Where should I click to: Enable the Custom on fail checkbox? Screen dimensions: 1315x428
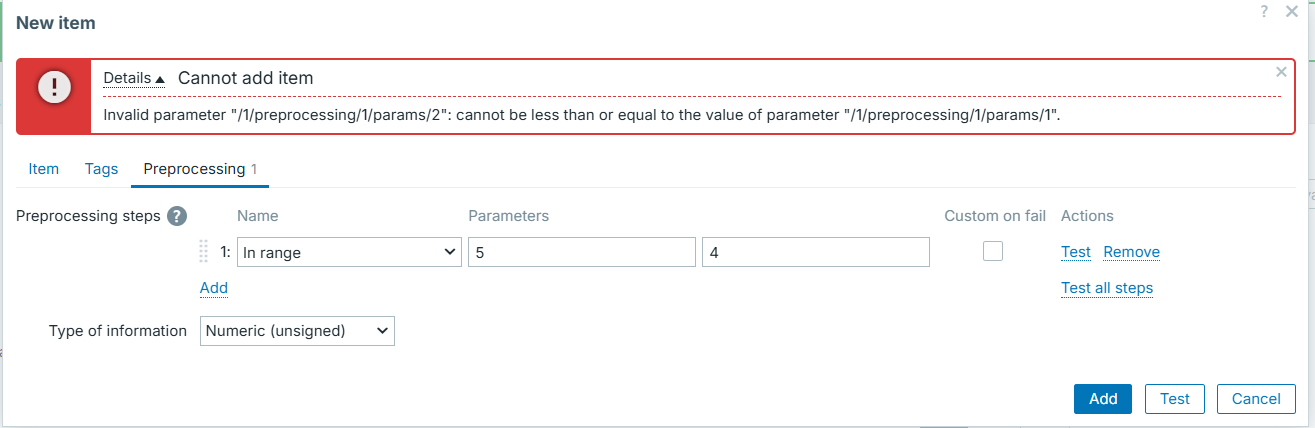tap(993, 252)
